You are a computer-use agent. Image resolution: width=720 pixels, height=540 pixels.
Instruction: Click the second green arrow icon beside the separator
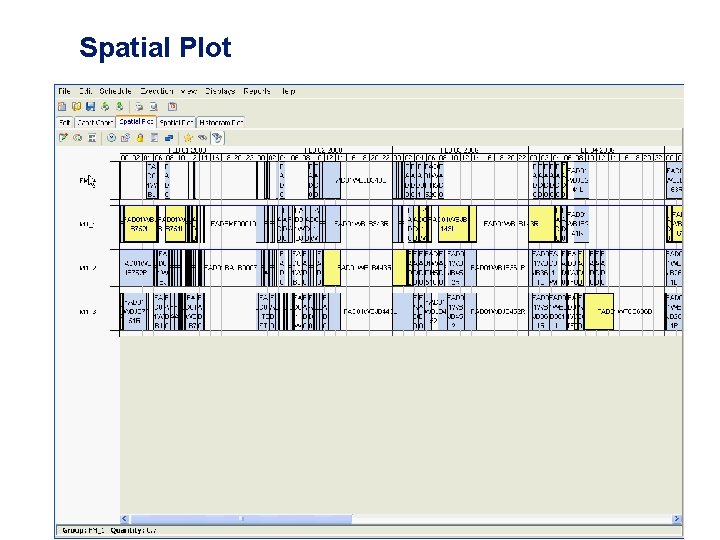(119, 107)
